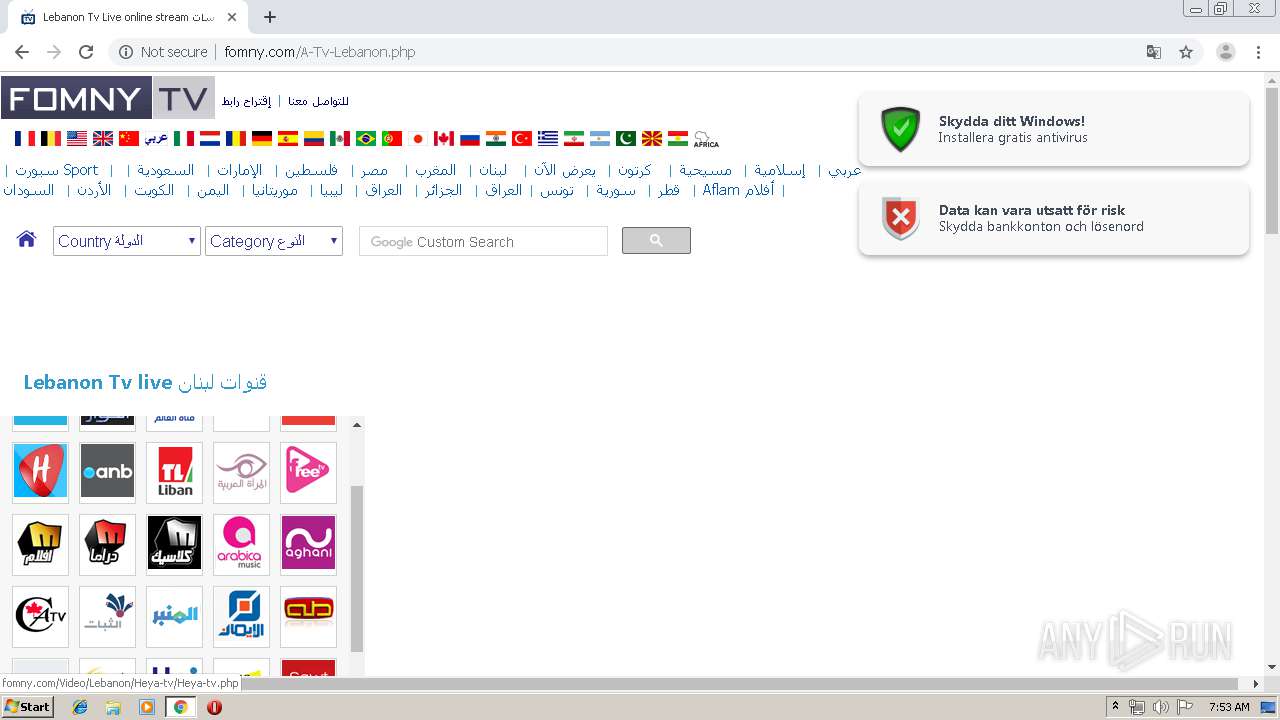Click the channel list vertical scrollbar
The width and height of the screenshot is (1280, 720).
(357, 568)
